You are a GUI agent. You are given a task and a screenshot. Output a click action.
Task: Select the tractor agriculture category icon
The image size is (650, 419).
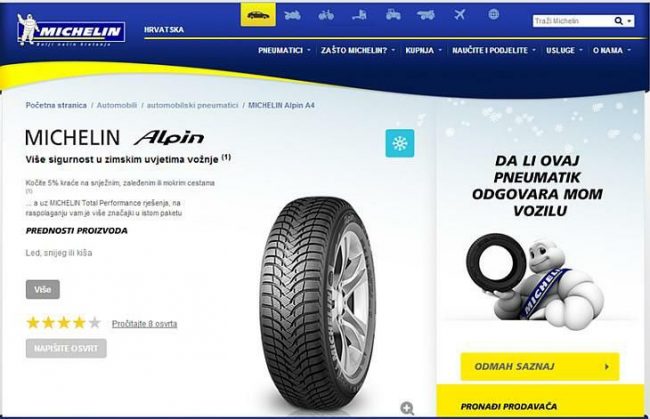(x=393, y=15)
